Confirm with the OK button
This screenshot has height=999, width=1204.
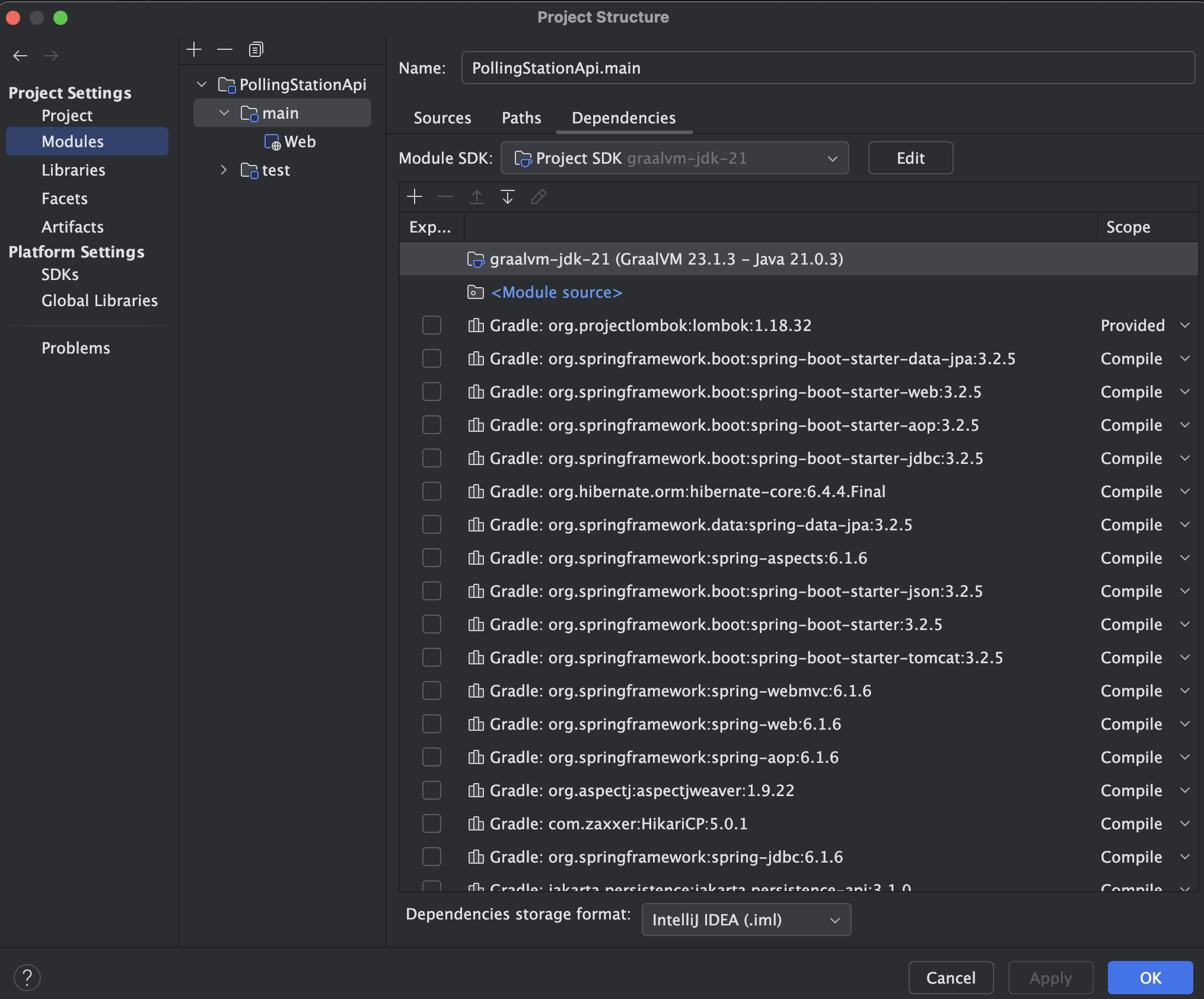point(1150,978)
